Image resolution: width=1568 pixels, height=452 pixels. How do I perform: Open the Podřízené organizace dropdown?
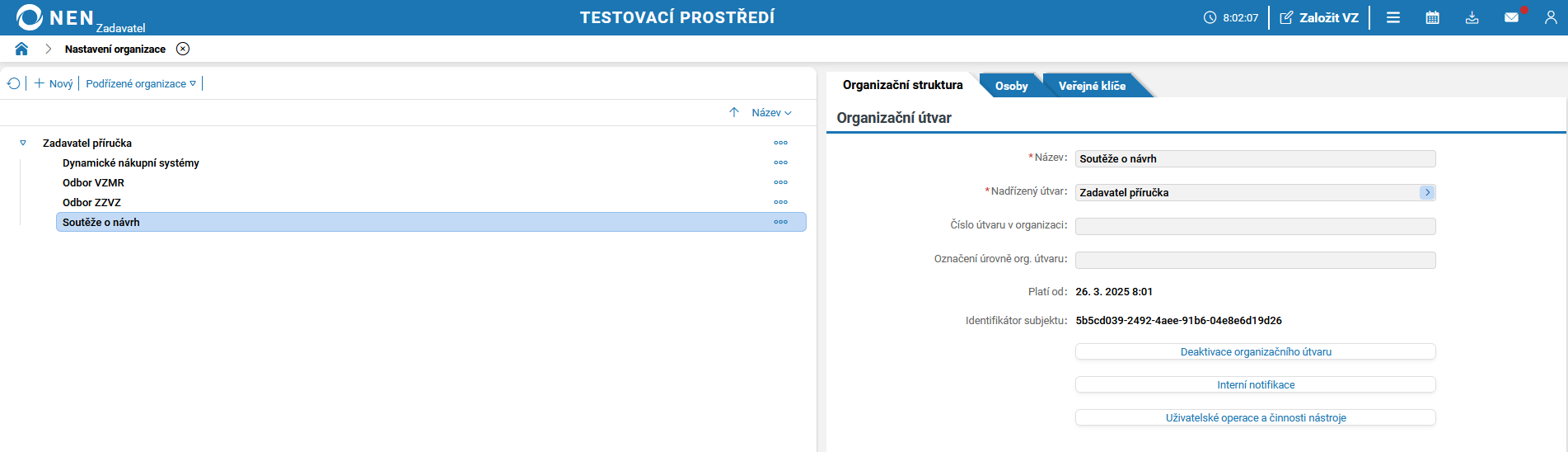(141, 83)
